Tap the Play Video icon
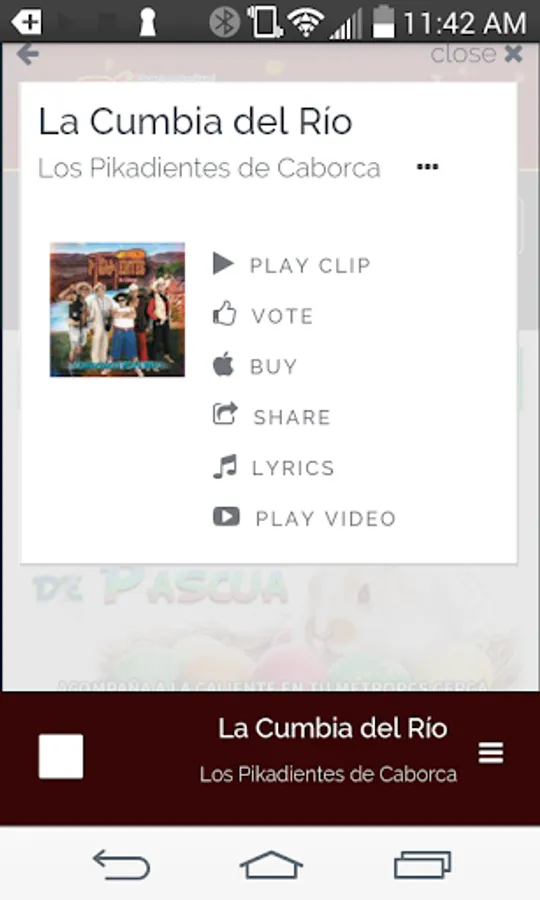 226,517
